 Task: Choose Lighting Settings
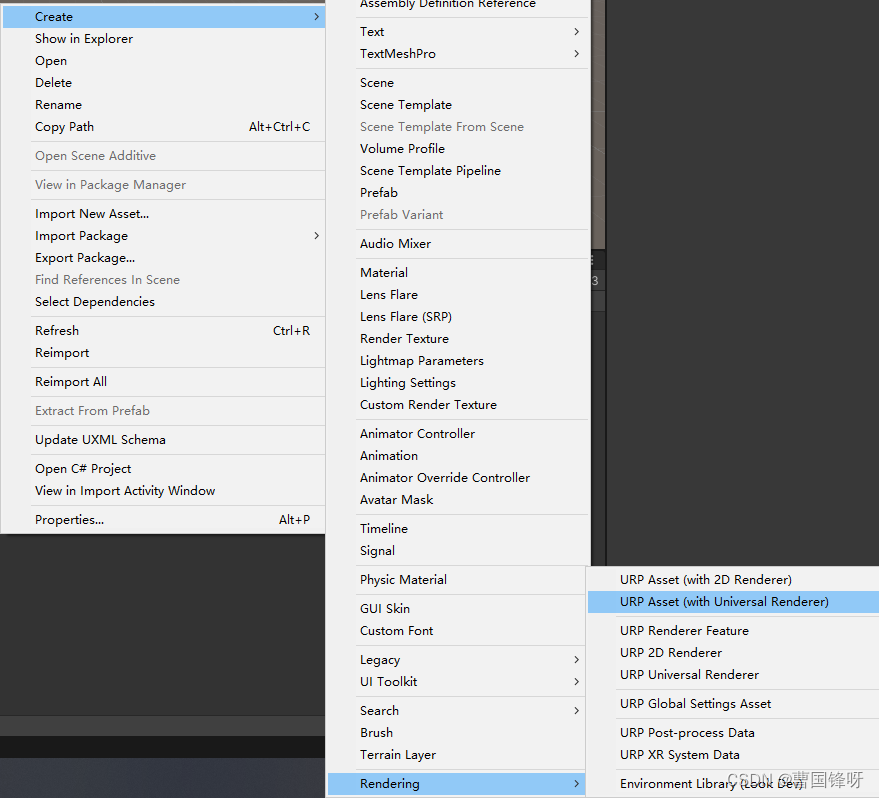[458, 383]
